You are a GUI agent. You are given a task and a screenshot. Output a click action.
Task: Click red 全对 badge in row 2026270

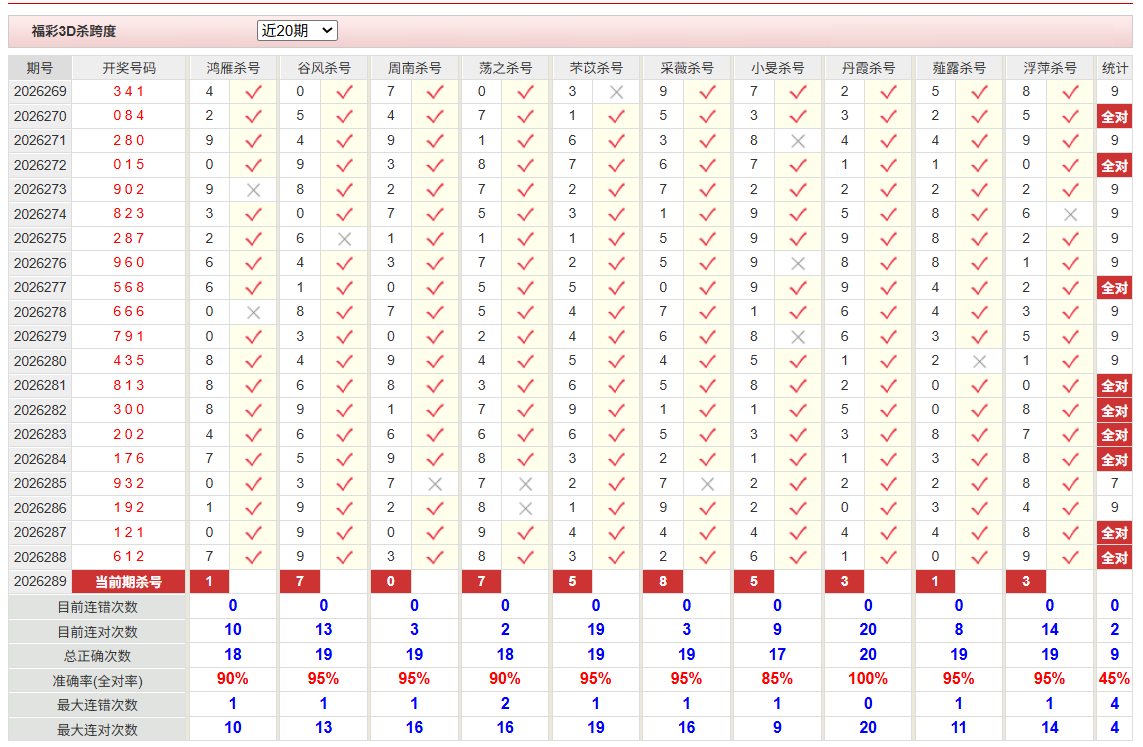1115,117
